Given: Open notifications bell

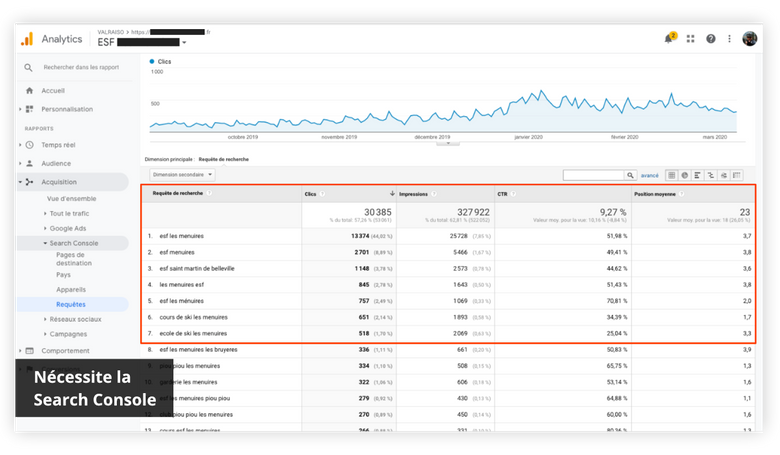Looking at the screenshot, I should point(669,38).
